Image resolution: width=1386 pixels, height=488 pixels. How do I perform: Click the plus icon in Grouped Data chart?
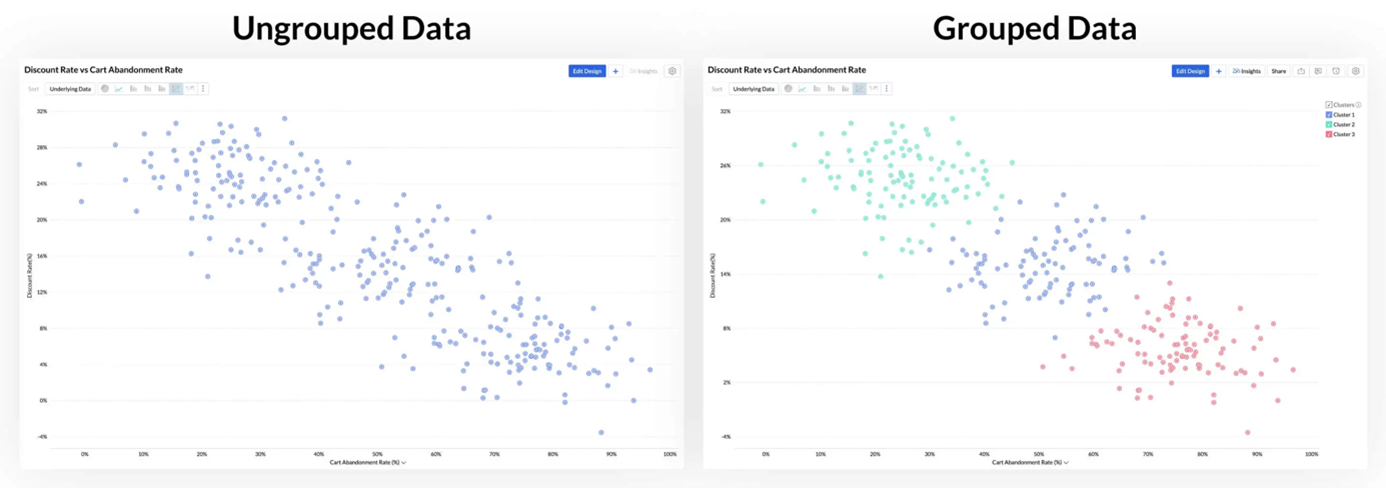1218,71
